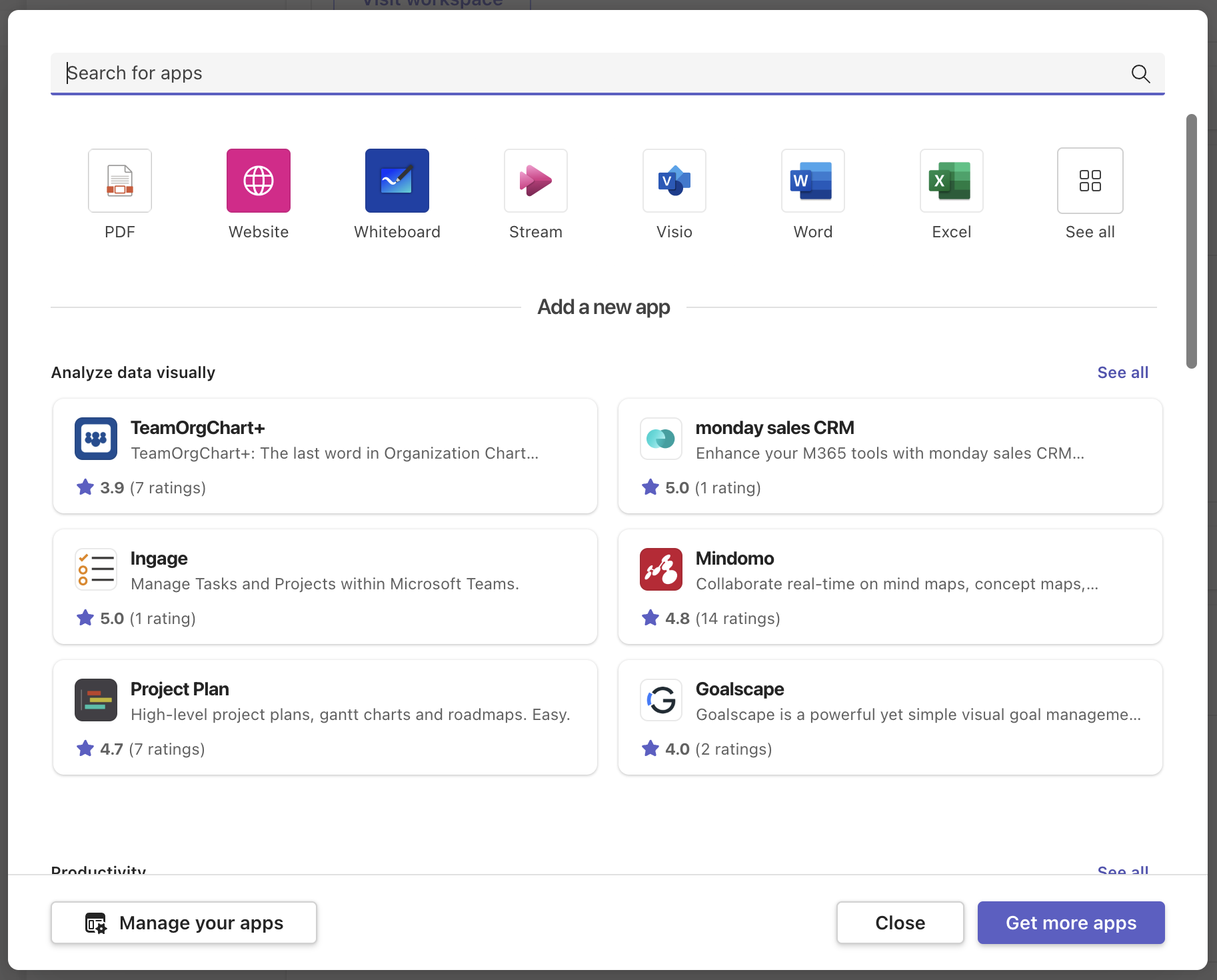Click the Manage your apps gear icon
1217x980 pixels.
96,923
